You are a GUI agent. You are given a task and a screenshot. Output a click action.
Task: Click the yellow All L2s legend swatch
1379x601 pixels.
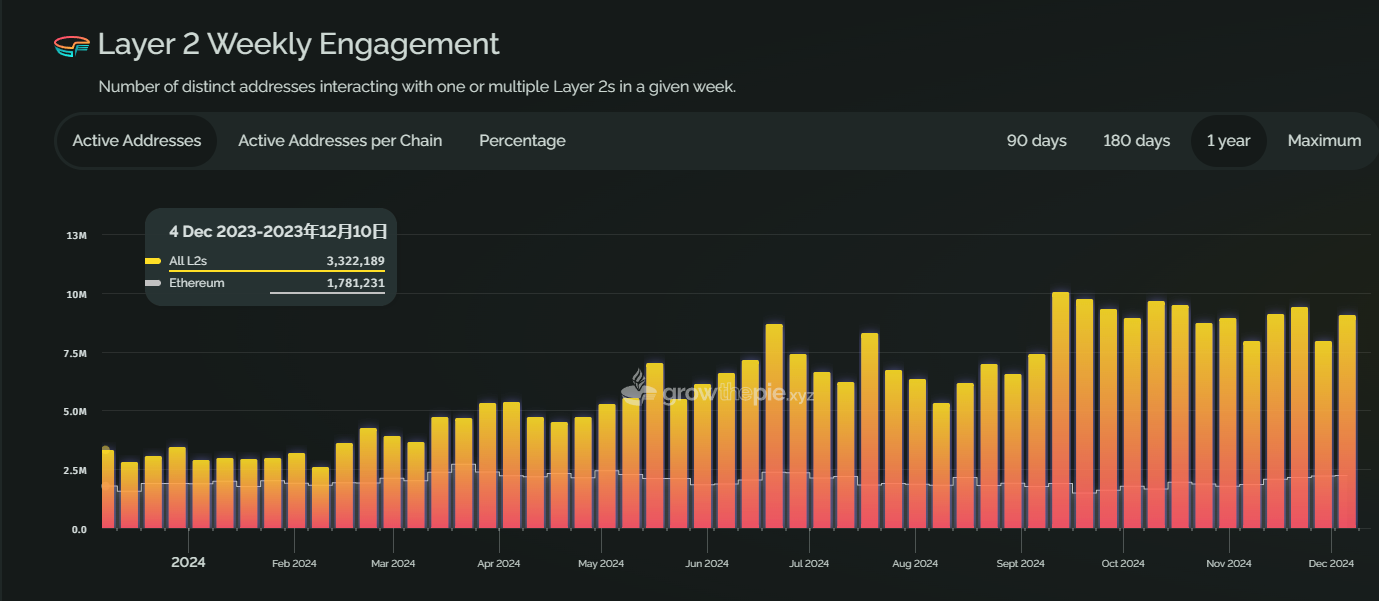point(153,261)
